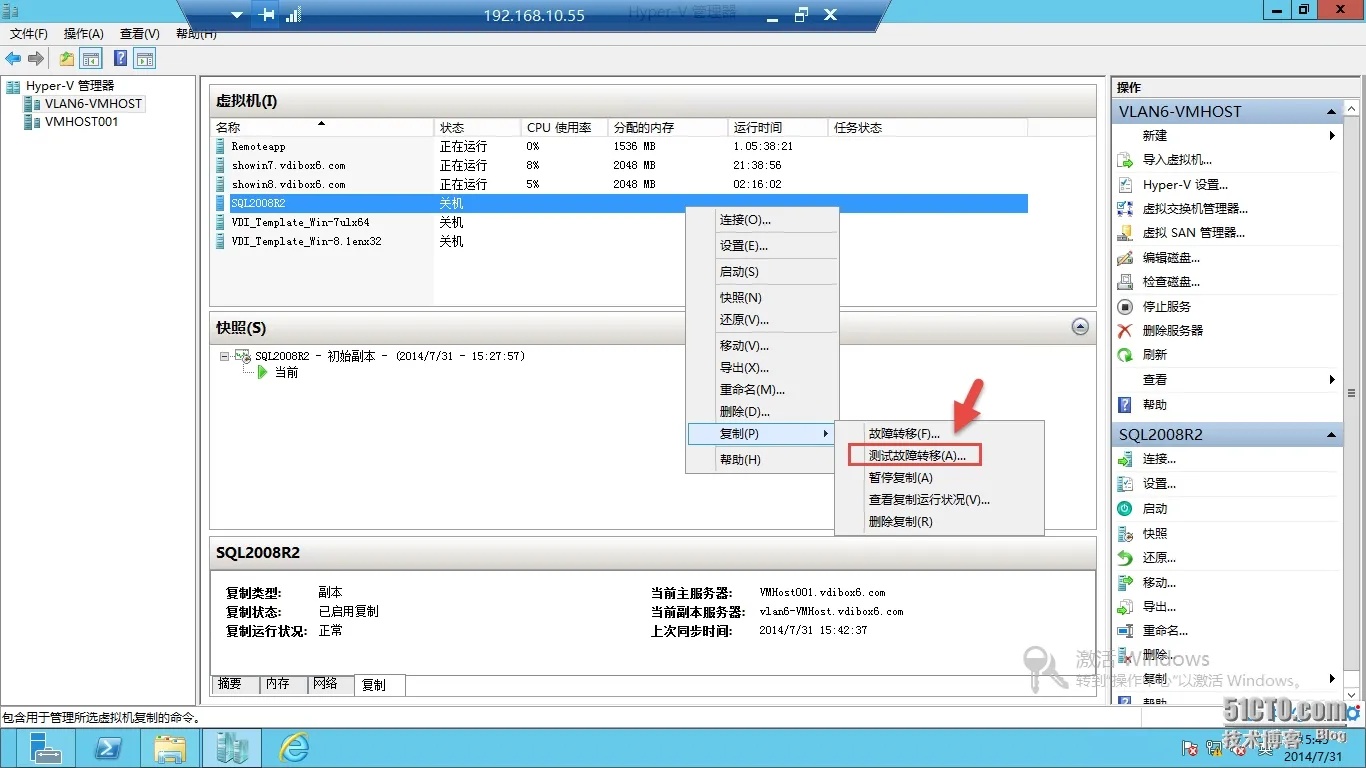Click 连接(O)... in the context menu

coord(745,220)
